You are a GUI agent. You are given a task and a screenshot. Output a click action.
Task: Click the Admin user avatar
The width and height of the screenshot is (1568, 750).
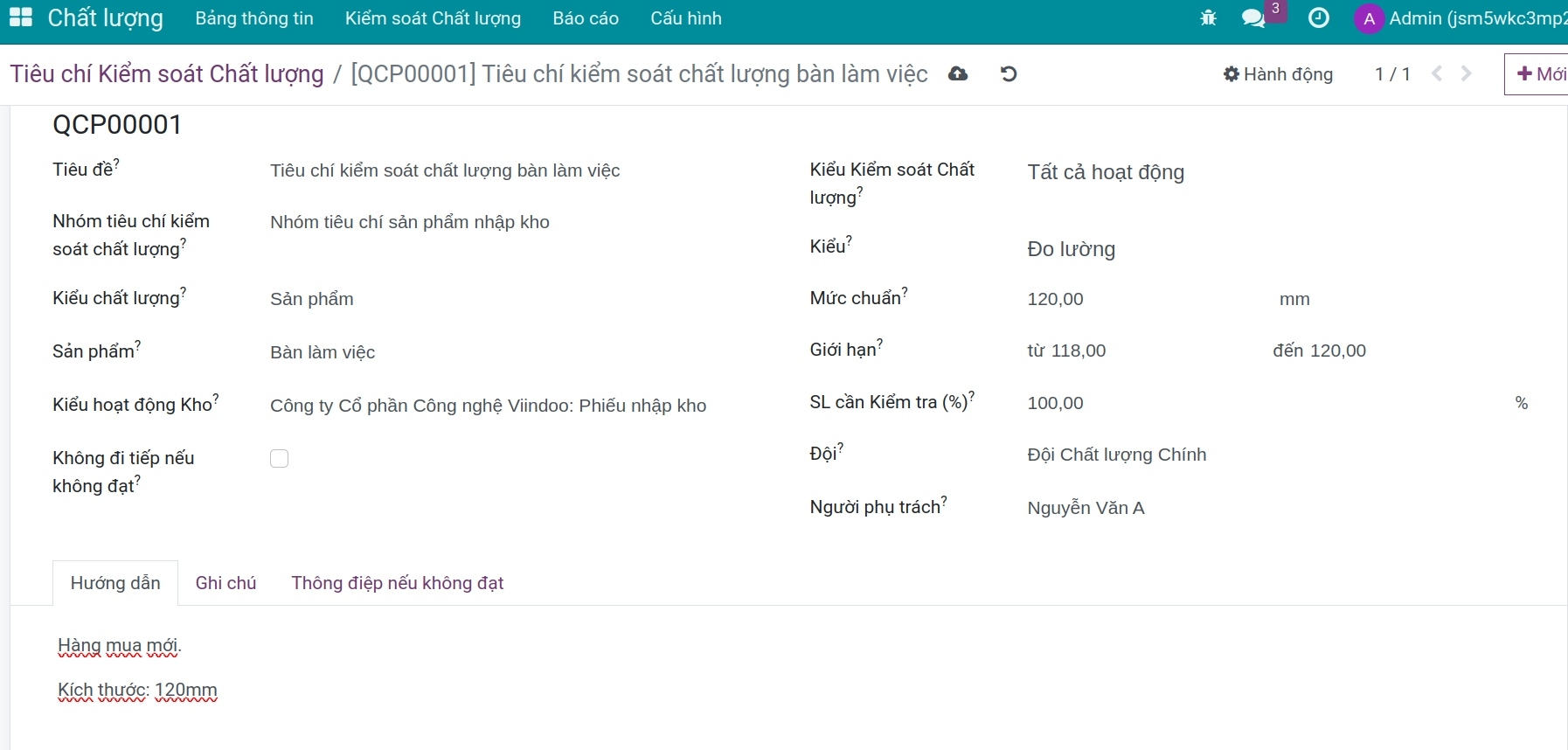tap(1369, 18)
